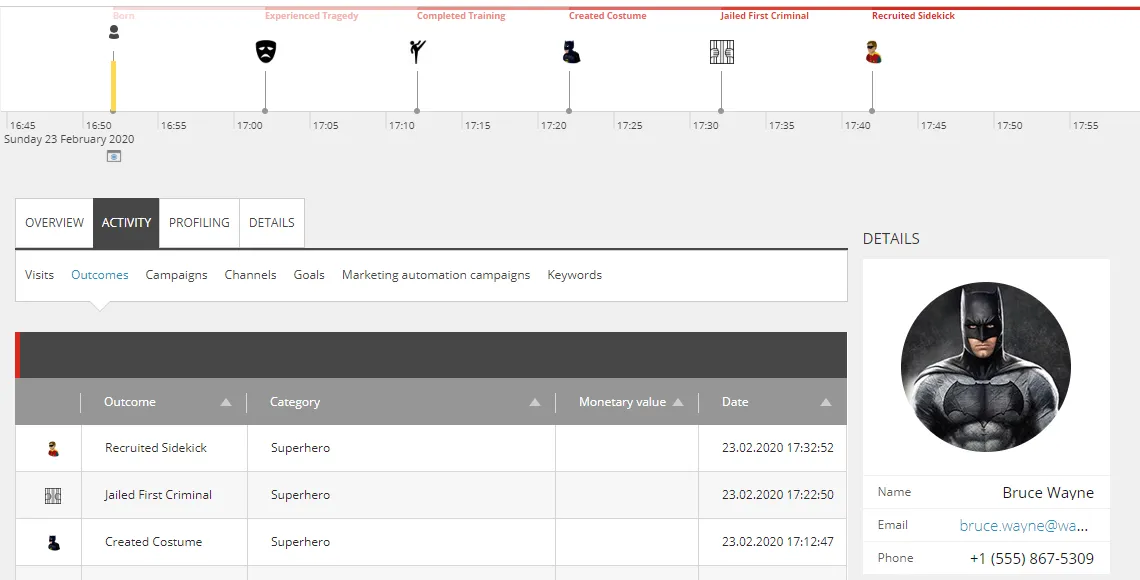Open the Overview tab

pos(55,222)
